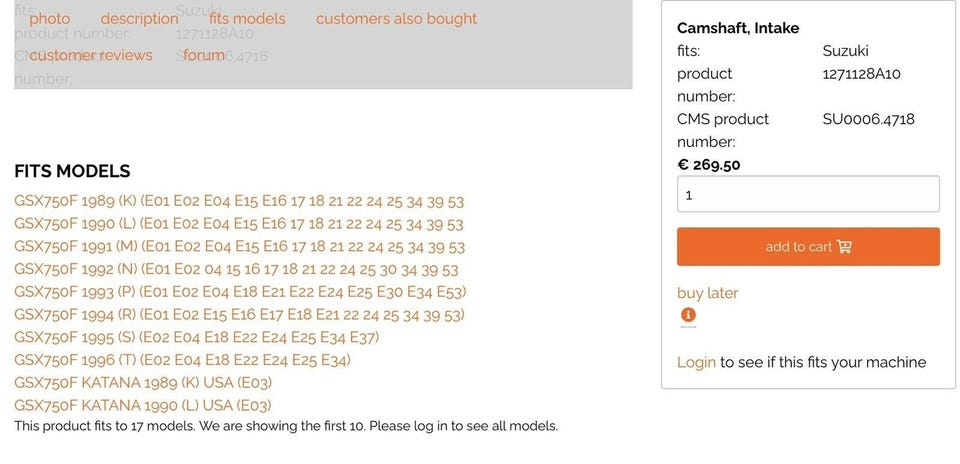Viewport: 960px width, 464px height.
Task: Open the customers also bought tab
Action: coord(396,19)
